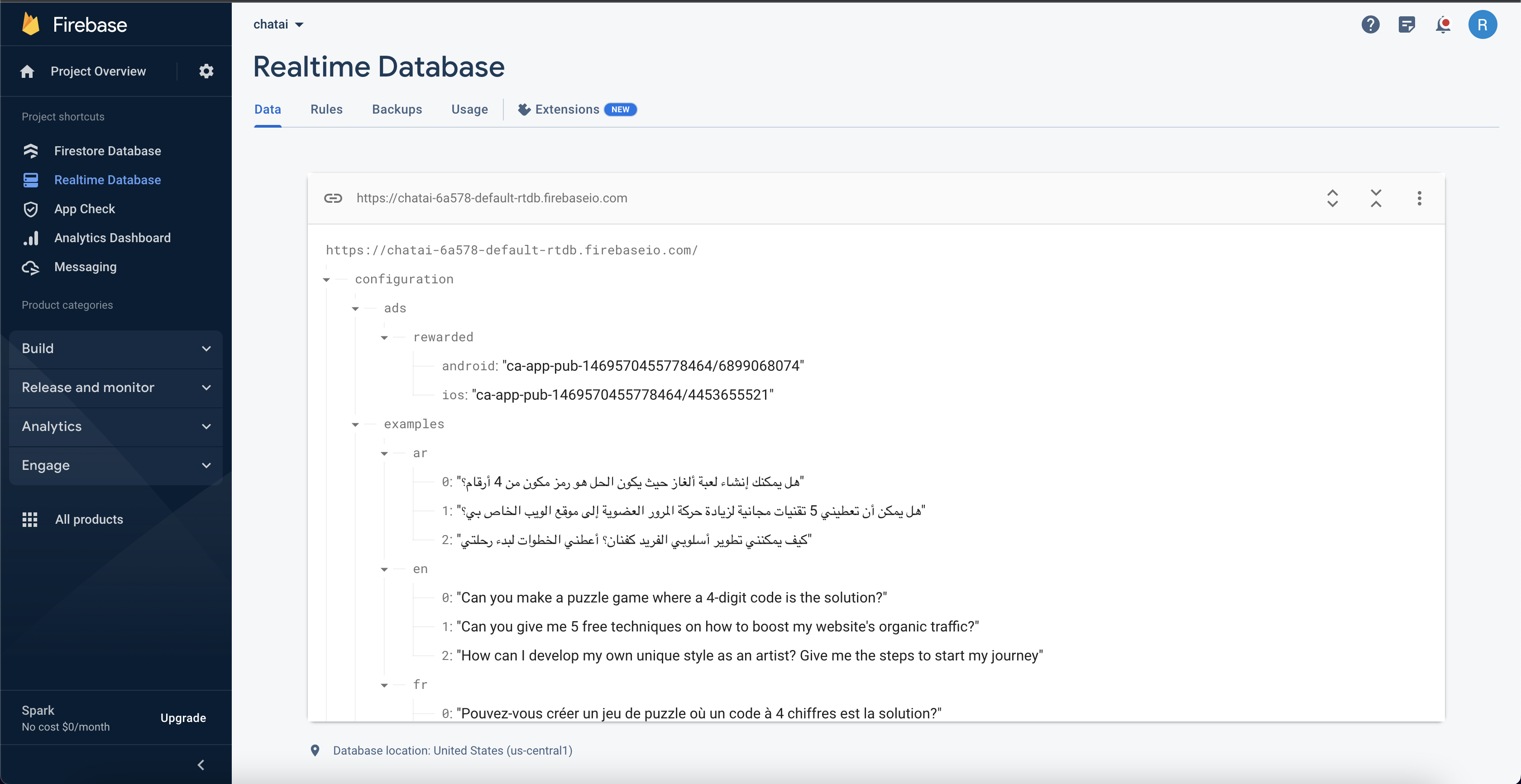Collapse the sidebar with the bottom chevron
1521x784 pixels.
[201, 765]
